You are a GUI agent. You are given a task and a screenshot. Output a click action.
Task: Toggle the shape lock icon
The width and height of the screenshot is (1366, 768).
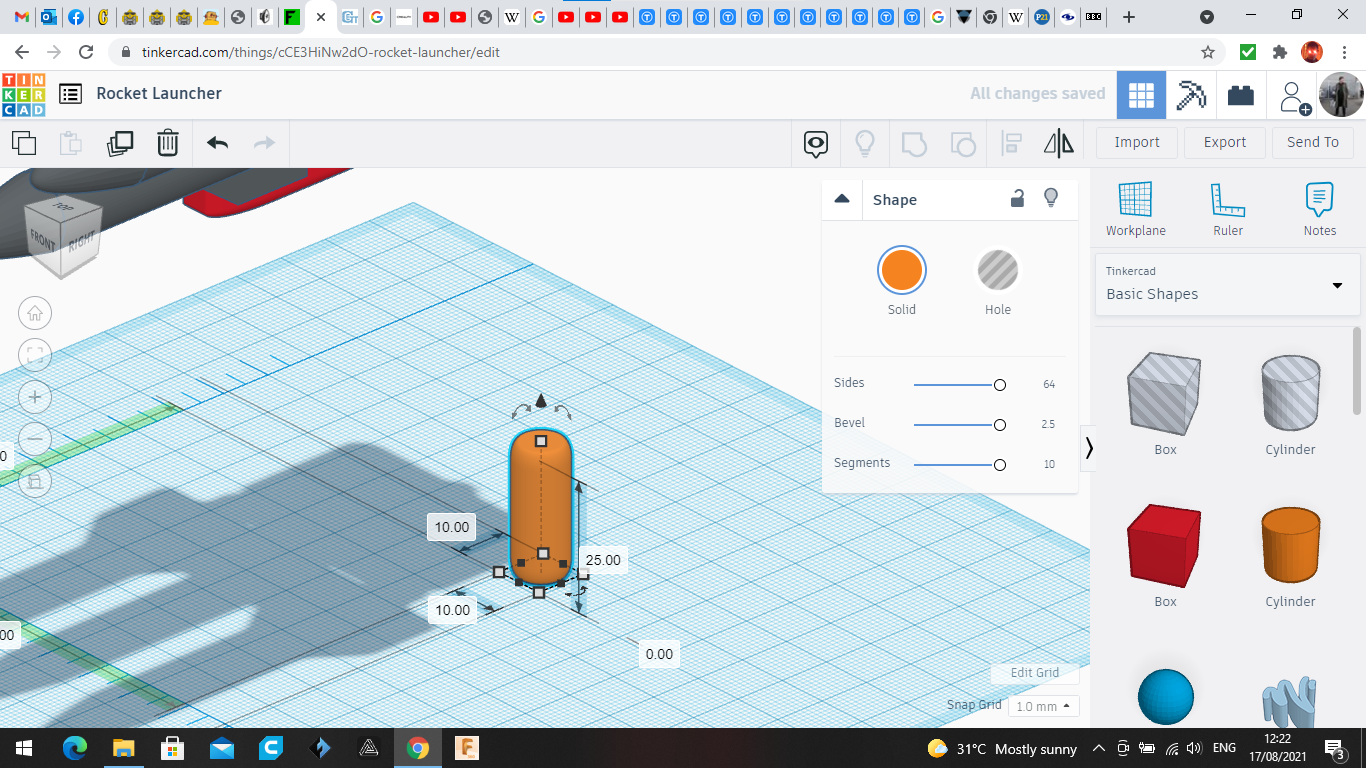(1017, 199)
